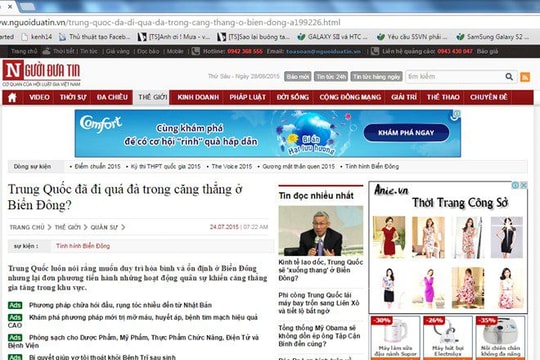The image size is (540, 360).
Task: Open -26% Máy hút bụi Electrolux product
Action: point(448,338)
